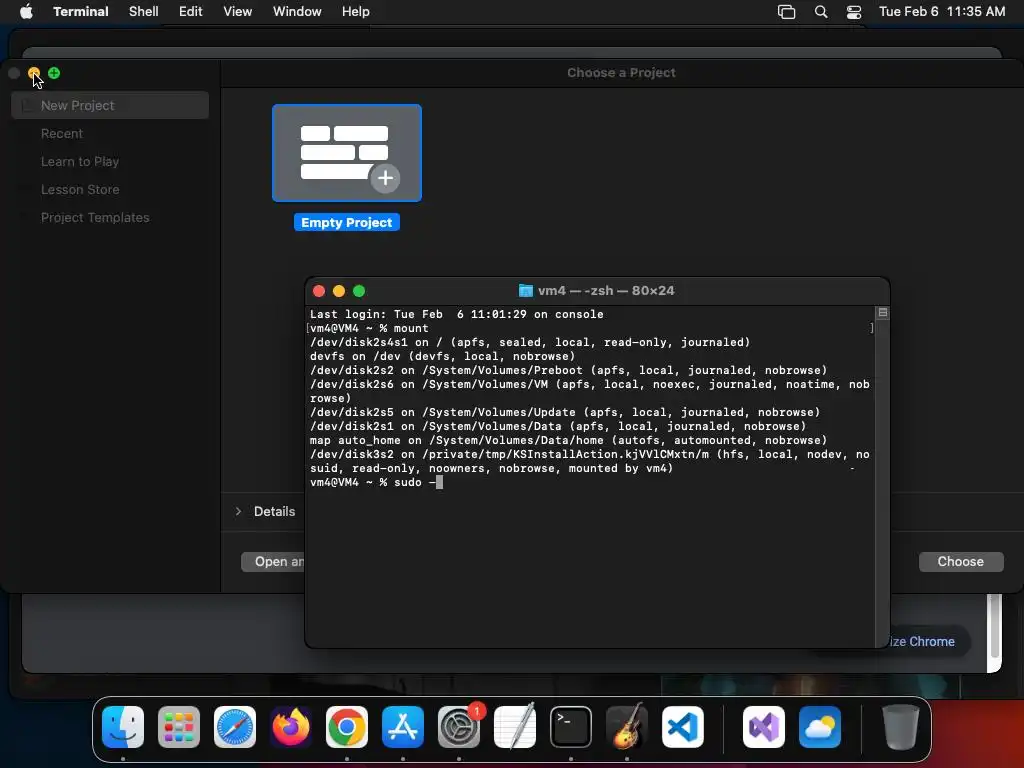
Task: Click the Stage Manager menu bar icon
Action: (786, 12)
